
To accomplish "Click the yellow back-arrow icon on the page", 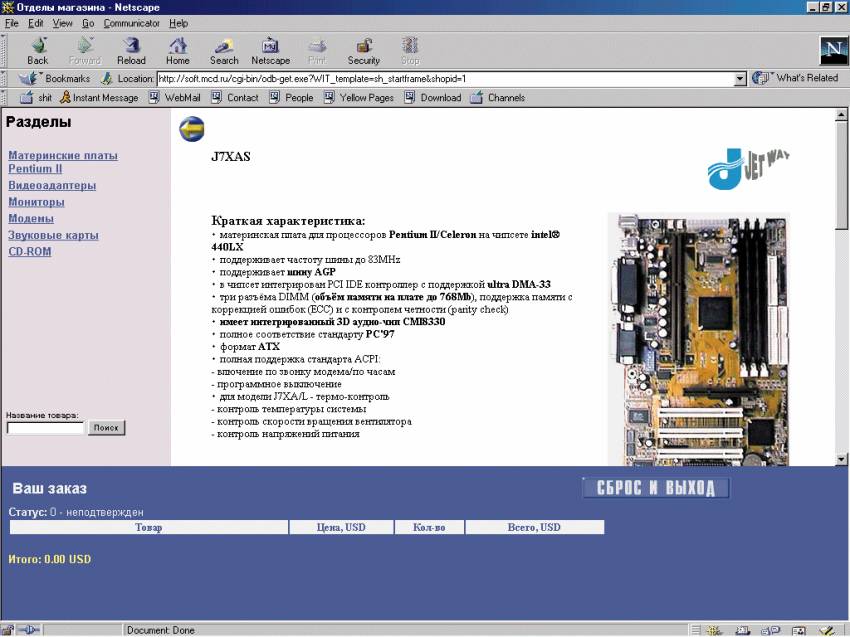I will pyautogui.click(x=192, y=130).
